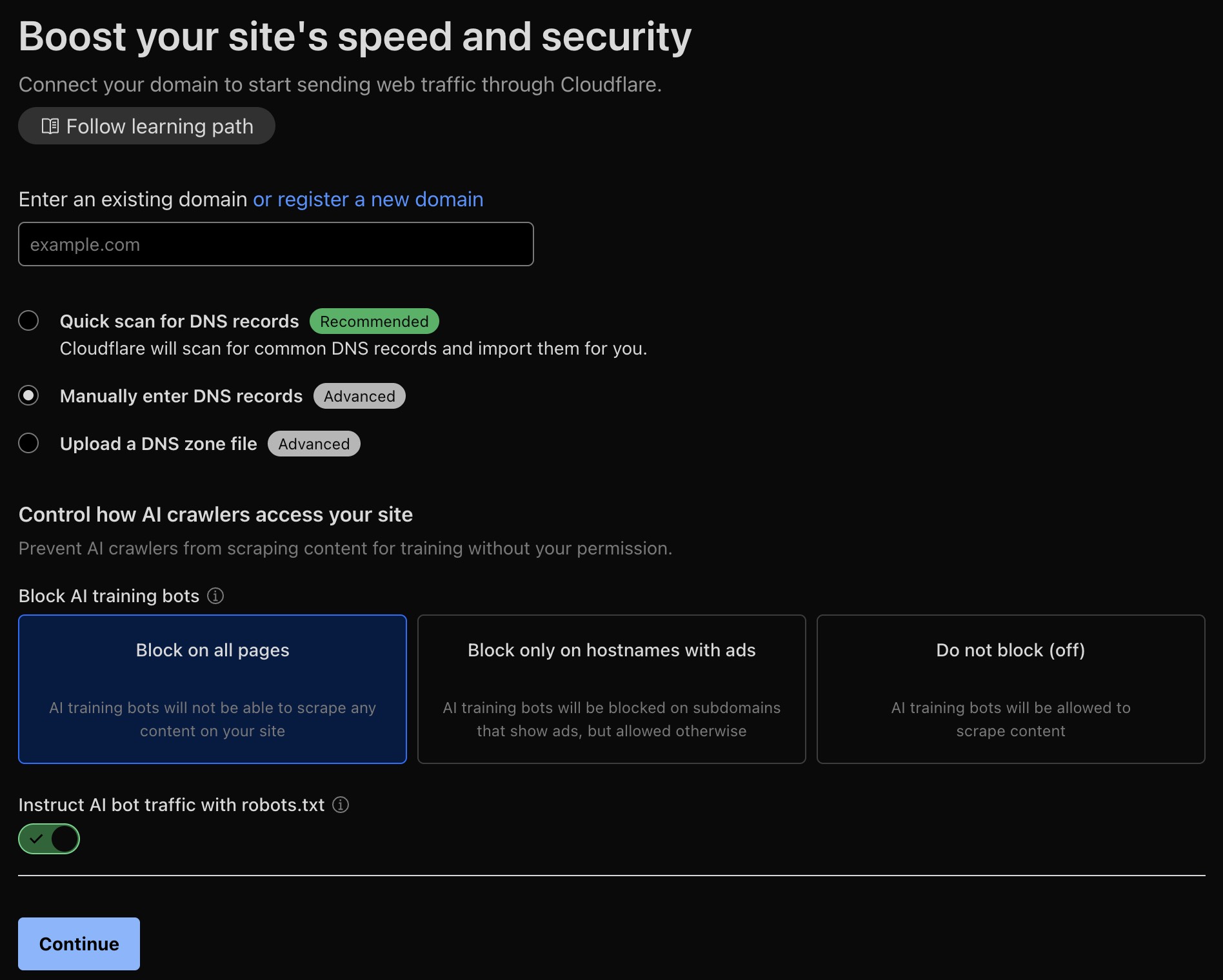Viewport: 1223px width, 980px height.
Task: Click the green Recommended badge
Action: (x=374, y=321)
